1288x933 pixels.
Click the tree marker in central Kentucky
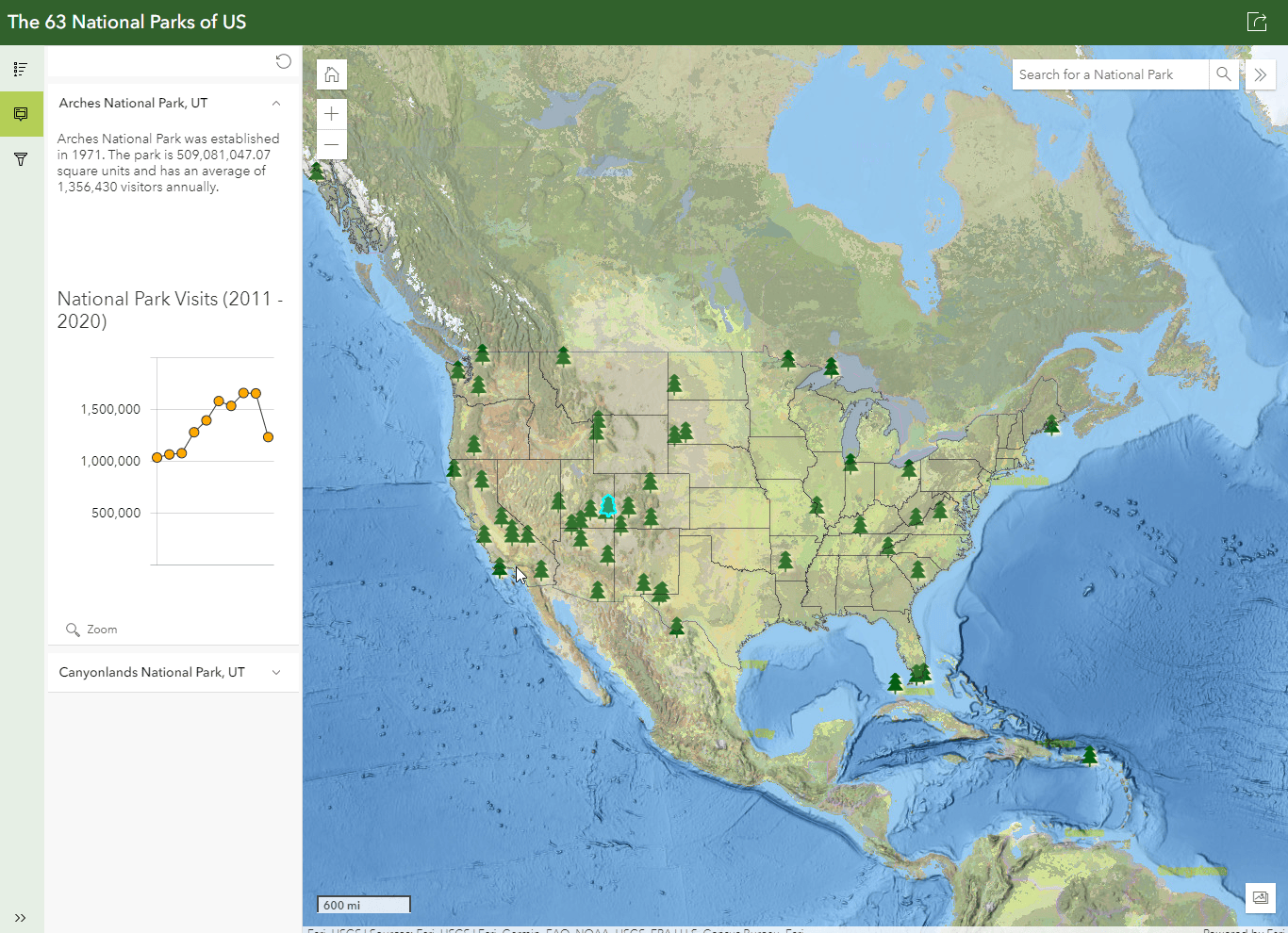click(860, 524)
